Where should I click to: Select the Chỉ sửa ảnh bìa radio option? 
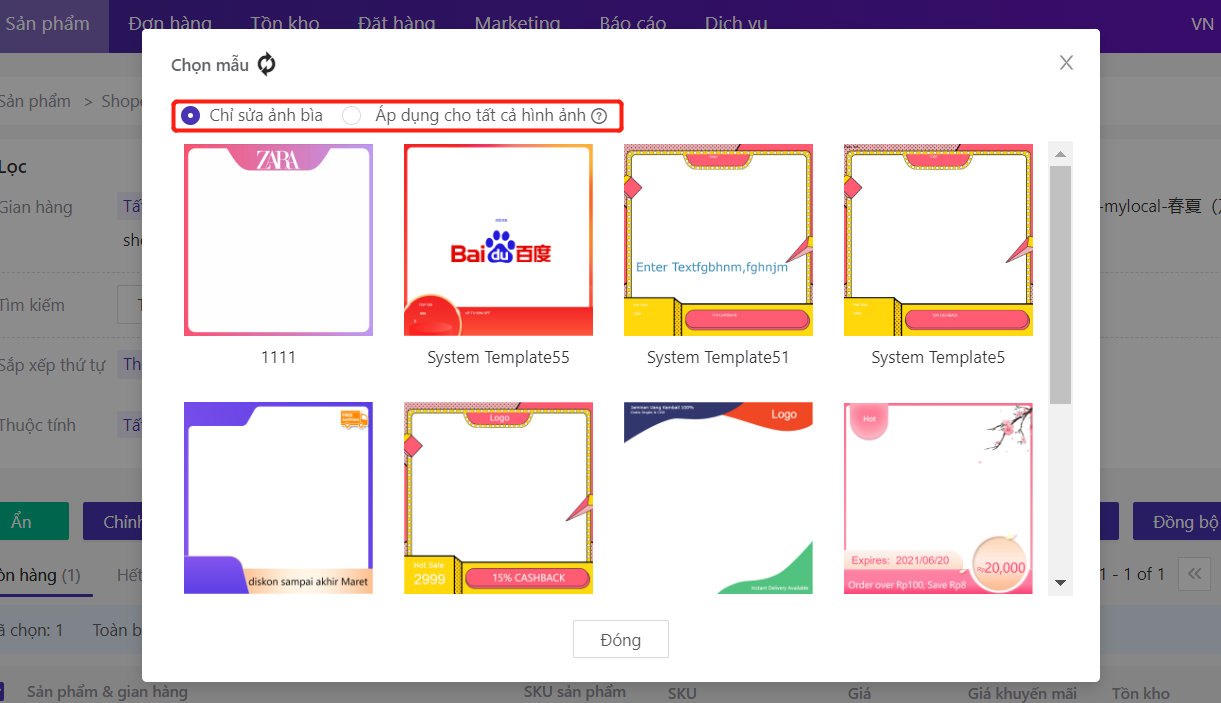(x=190, y=116)
